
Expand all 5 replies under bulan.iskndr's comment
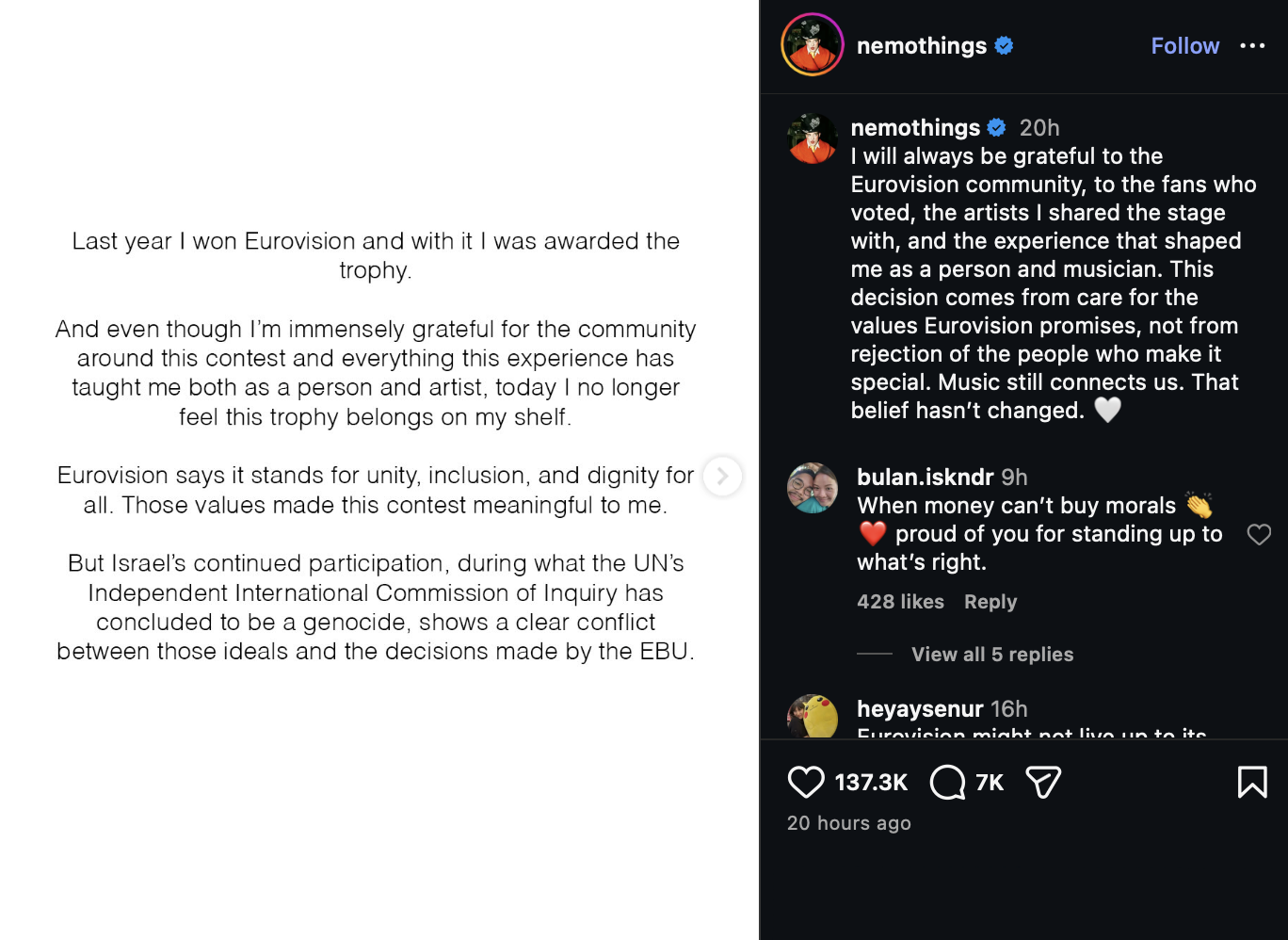click(x=992, y=654)
